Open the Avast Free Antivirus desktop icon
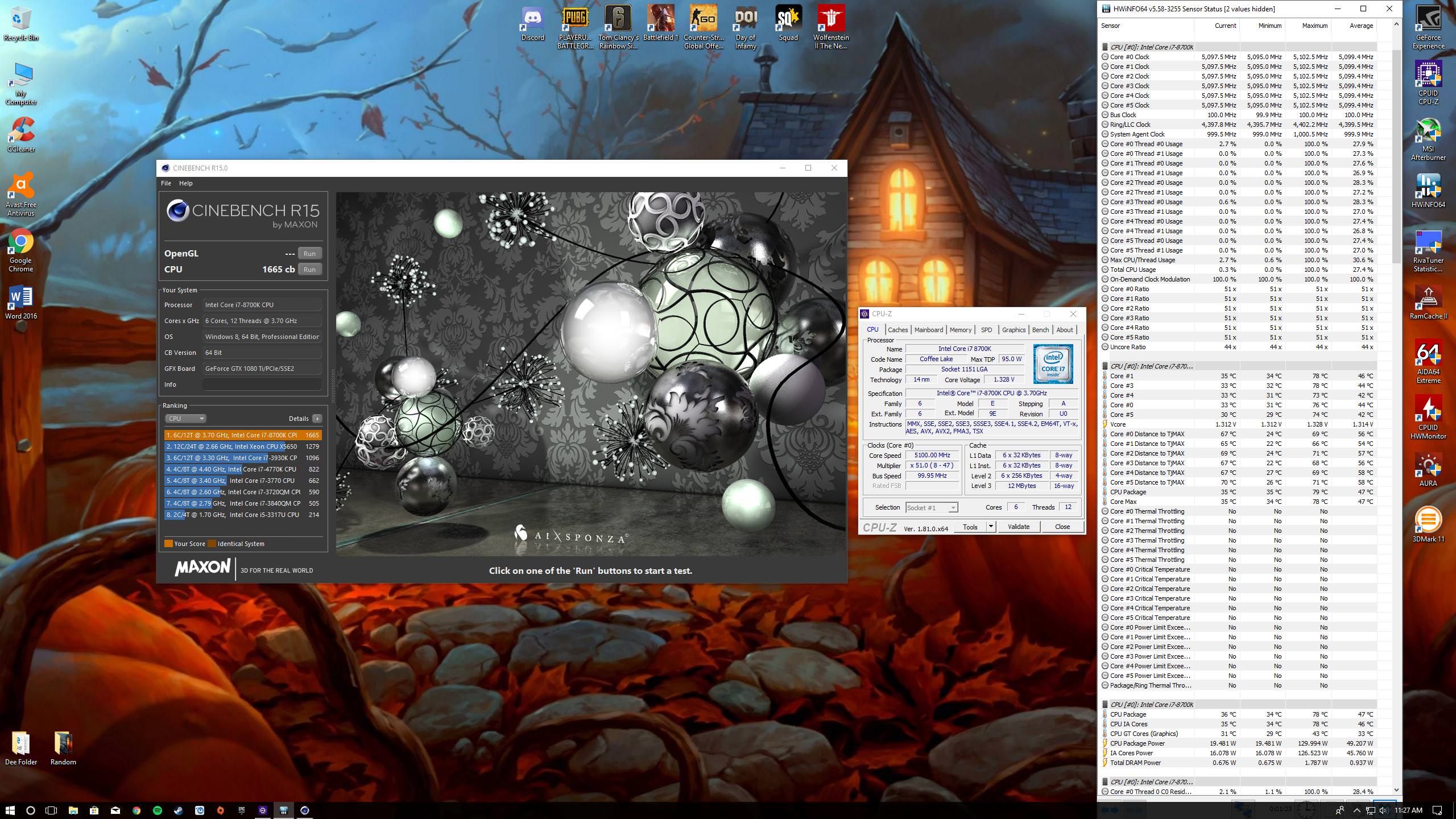The width and height of the screenshot is (1456, 819). 21,195
